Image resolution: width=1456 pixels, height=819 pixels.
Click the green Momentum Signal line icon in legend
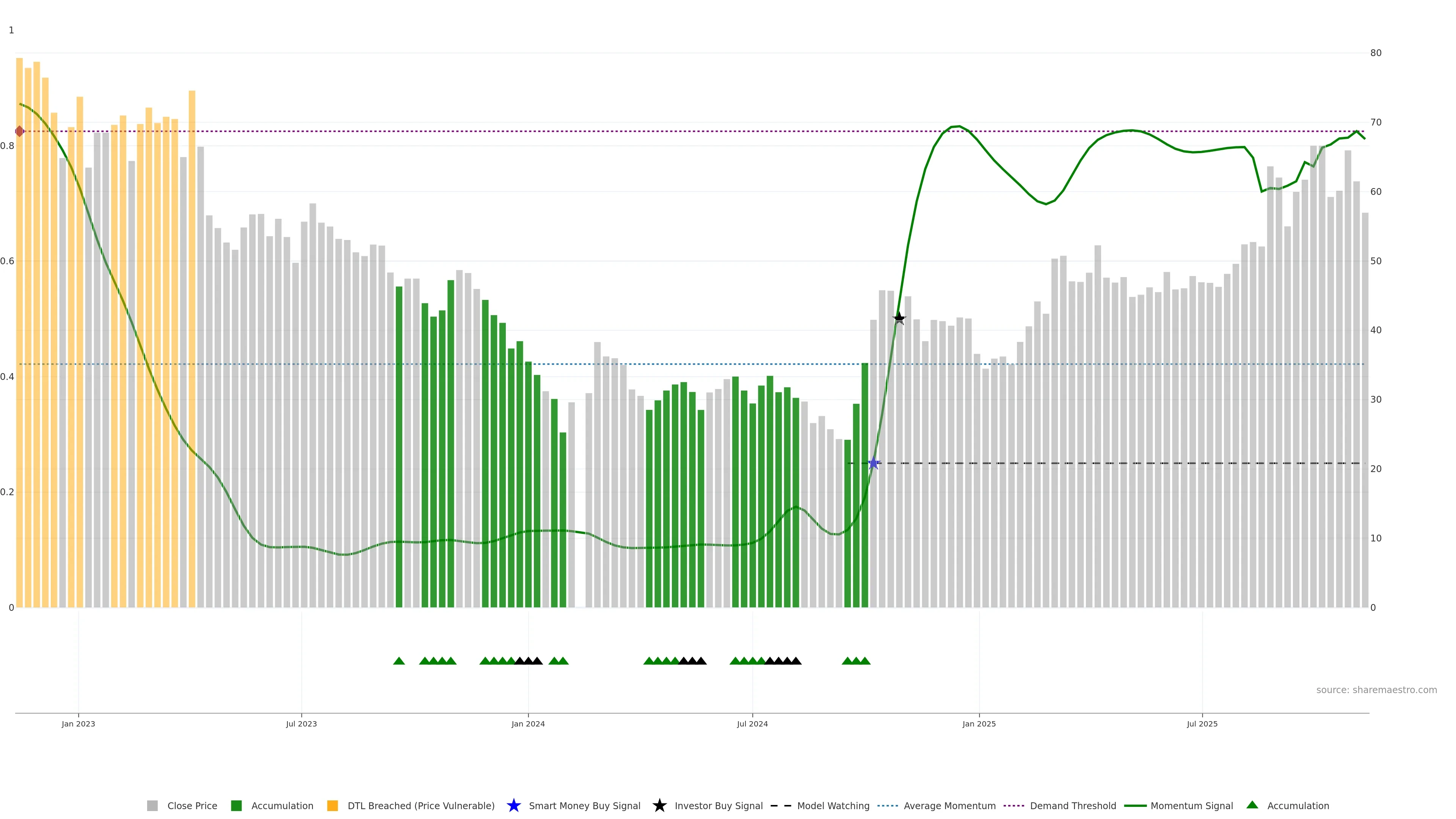coord(1135,805)
